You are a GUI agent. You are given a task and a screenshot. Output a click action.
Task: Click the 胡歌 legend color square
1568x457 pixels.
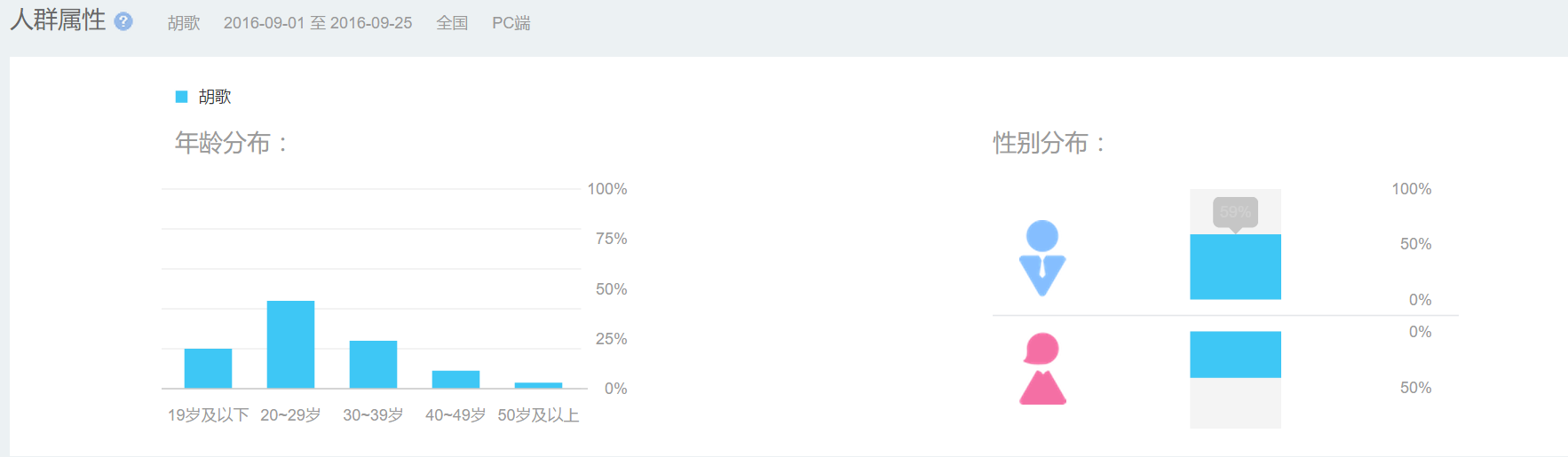click(181, 97)
